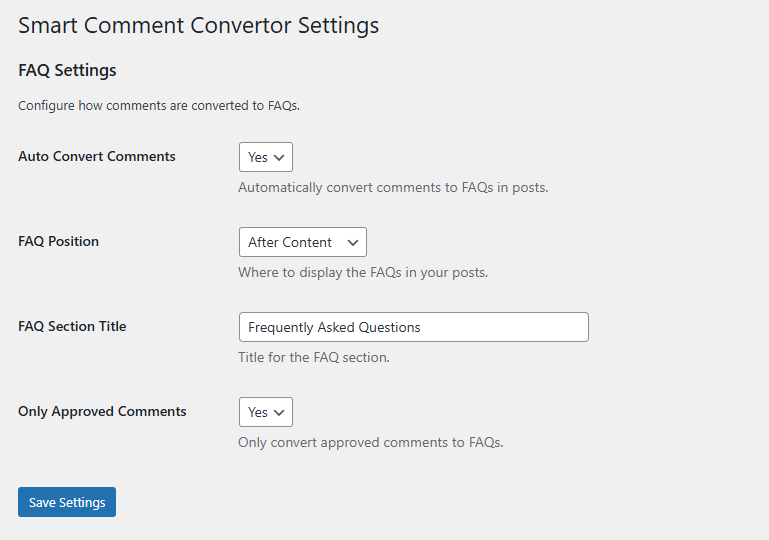This screenshot has height=540, width=769.
Task: Click the 'Only convert approved comments' help text
Action: pyautogui.click(x=370, y=442)
